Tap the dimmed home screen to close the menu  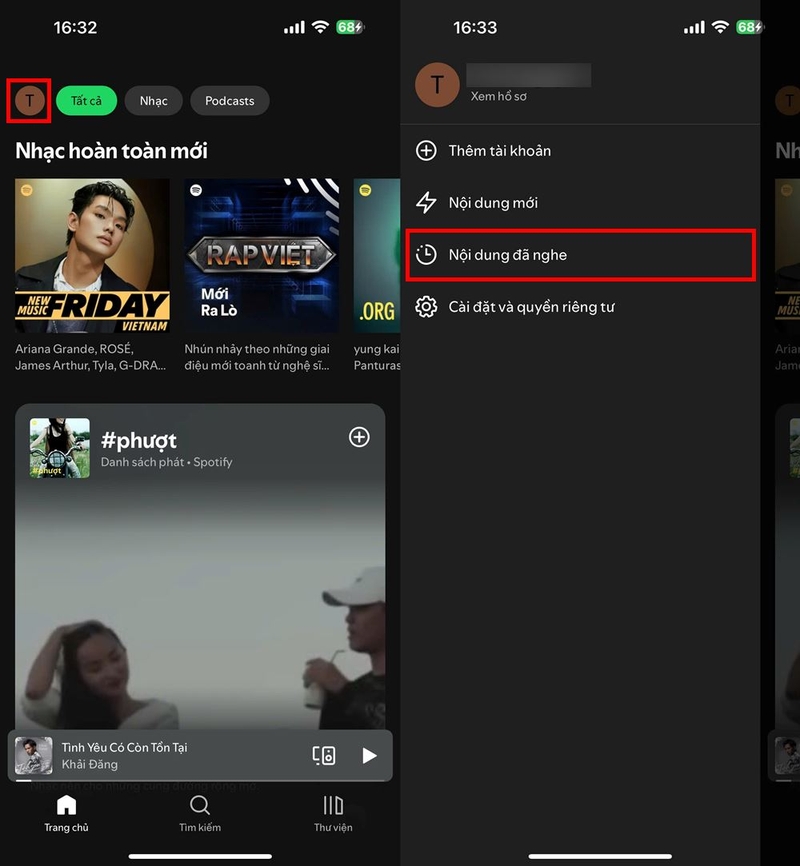point(780,433)
